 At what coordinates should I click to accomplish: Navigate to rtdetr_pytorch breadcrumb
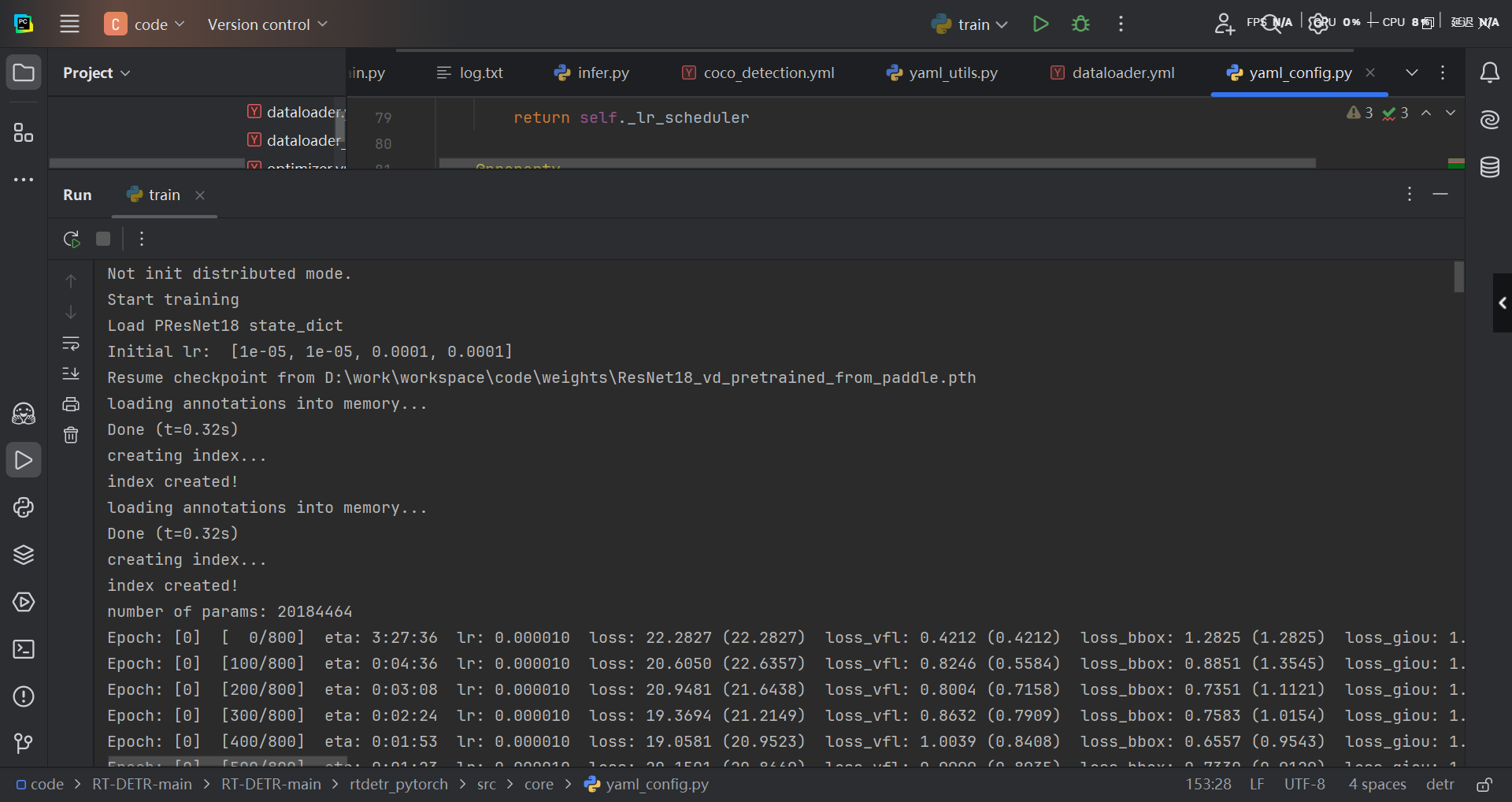398,785
